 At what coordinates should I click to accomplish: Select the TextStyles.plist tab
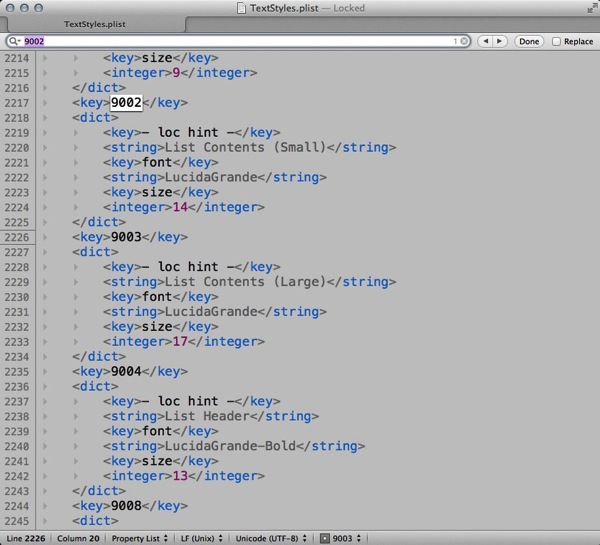pyautogui.click(x=95, y=24)
